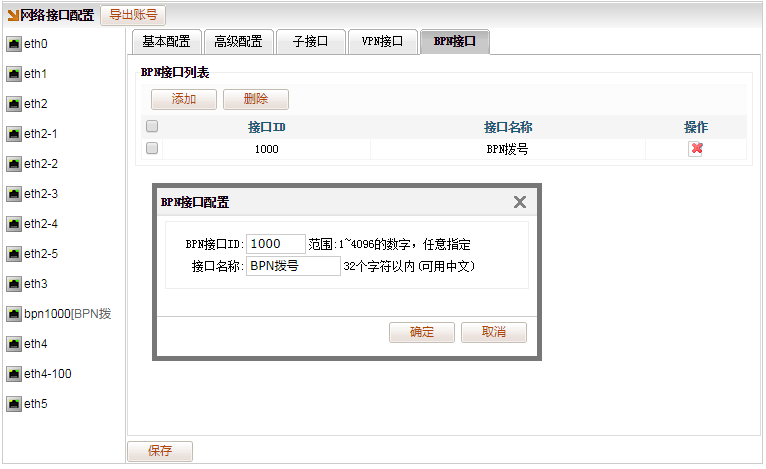This screenshot has width=766, height=469.
Task: Focus the 接口名称 text field
Action: (x=293, y=266)
